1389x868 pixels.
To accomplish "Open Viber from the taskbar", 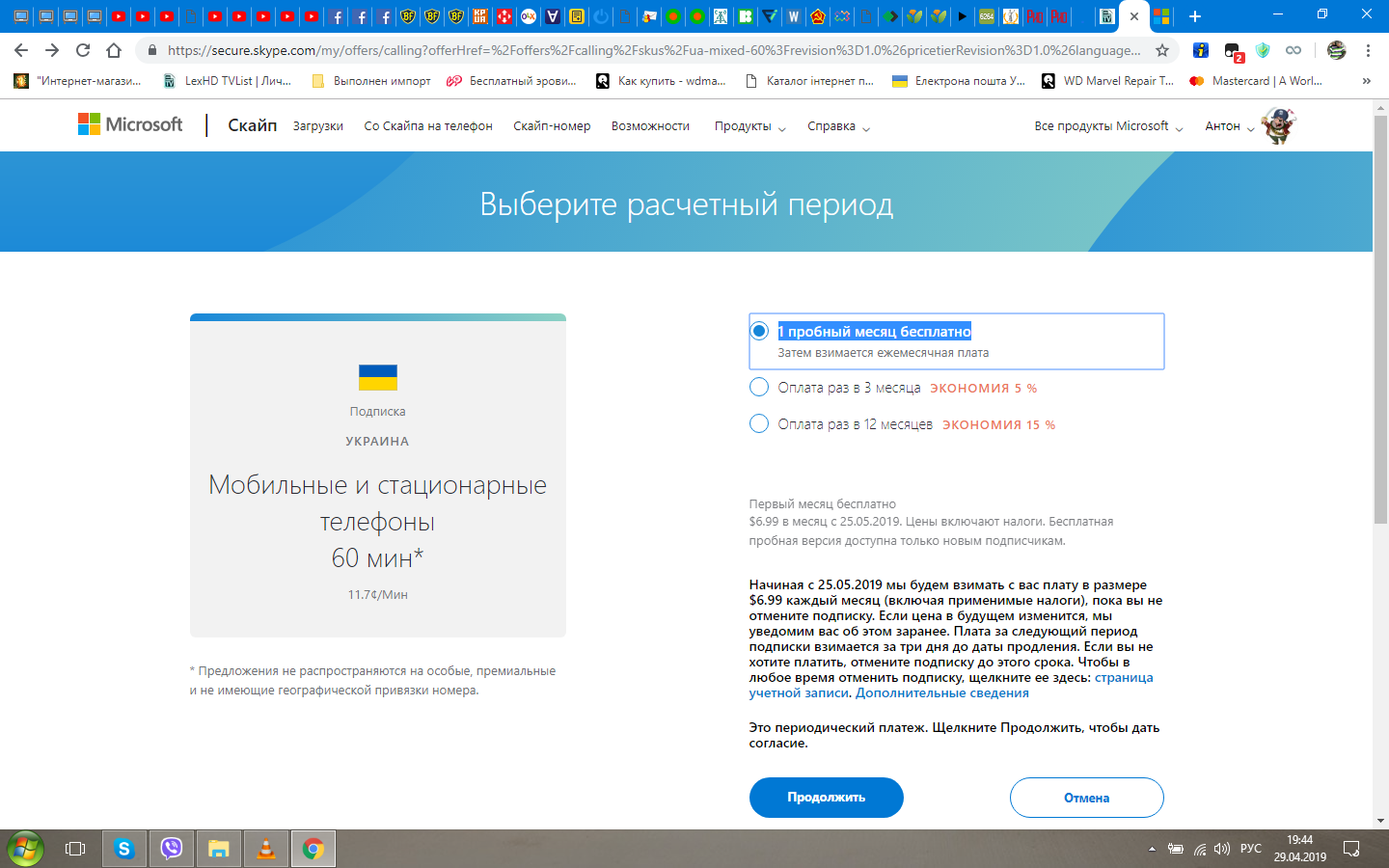I will coord(172,849).
